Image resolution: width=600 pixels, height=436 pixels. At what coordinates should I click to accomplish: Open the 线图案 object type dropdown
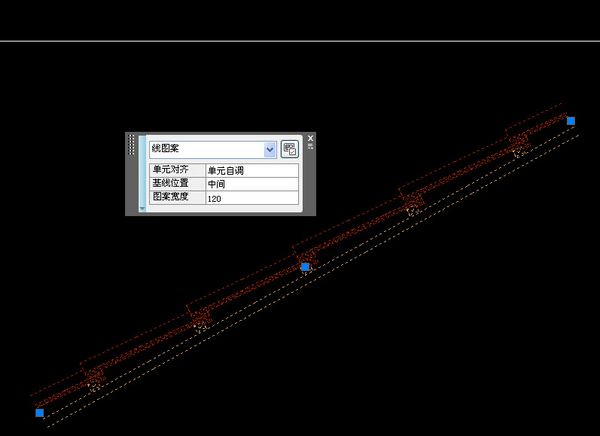(270, 149)
